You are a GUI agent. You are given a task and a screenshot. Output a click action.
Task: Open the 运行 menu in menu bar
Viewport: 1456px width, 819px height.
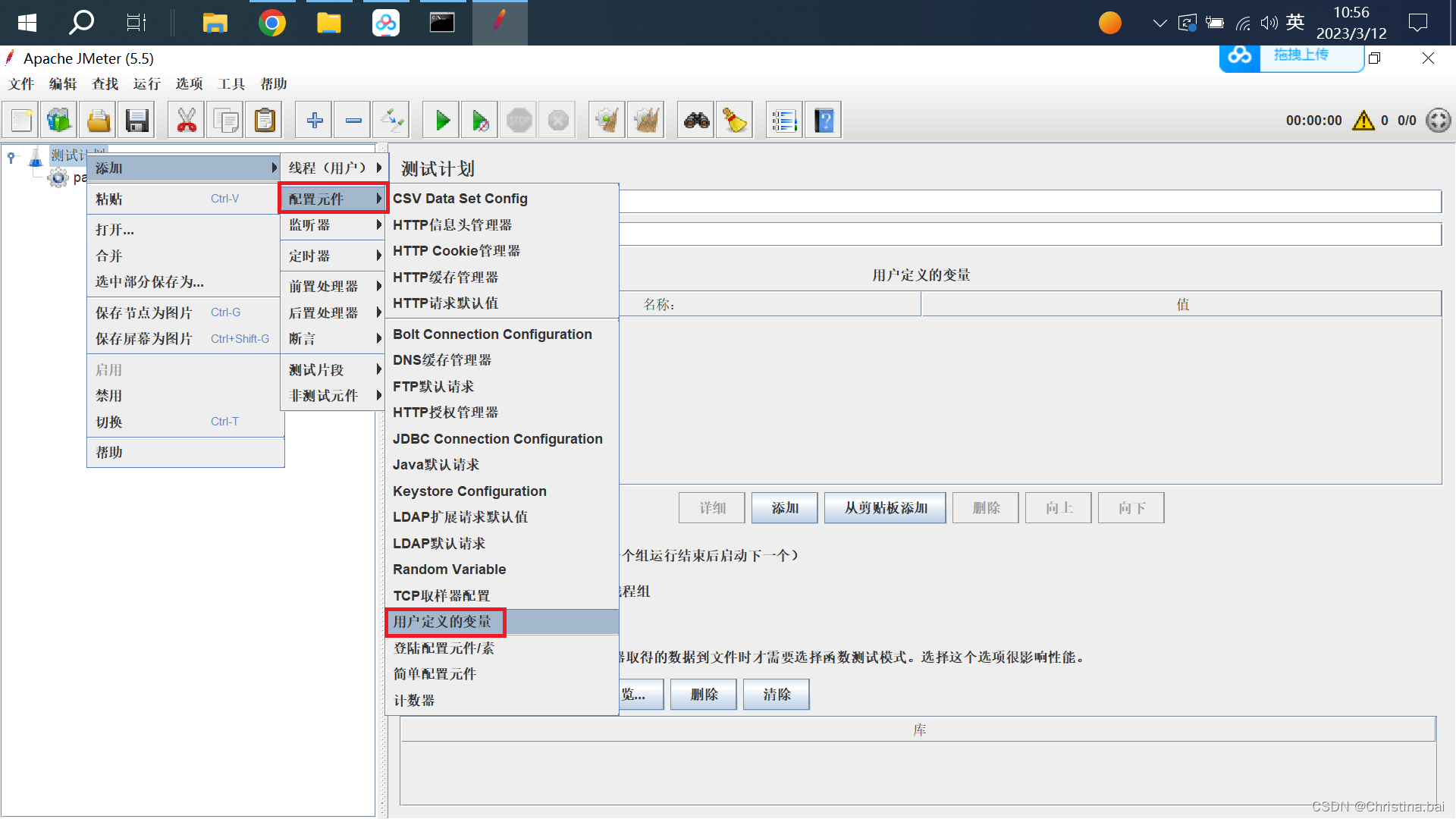[146, 84]
